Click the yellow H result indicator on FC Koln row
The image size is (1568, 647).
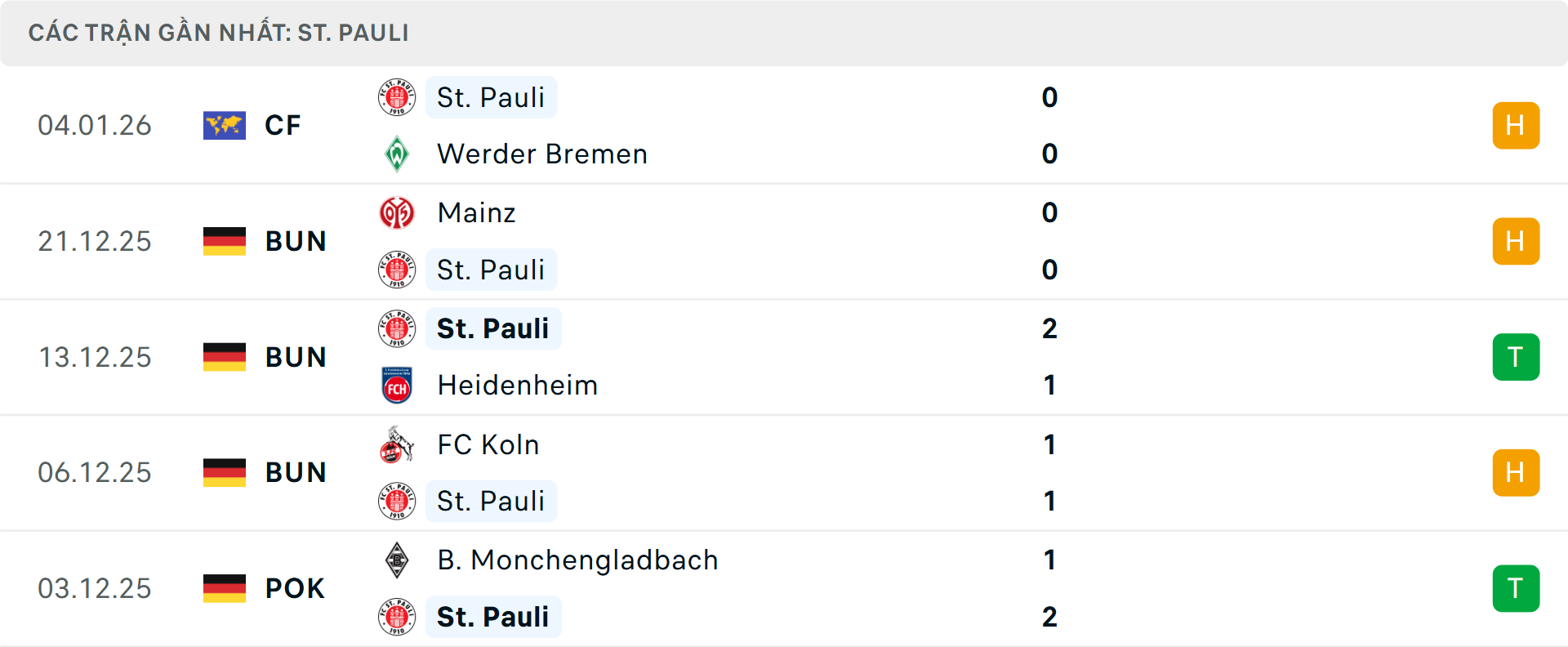pos(1516,472)
